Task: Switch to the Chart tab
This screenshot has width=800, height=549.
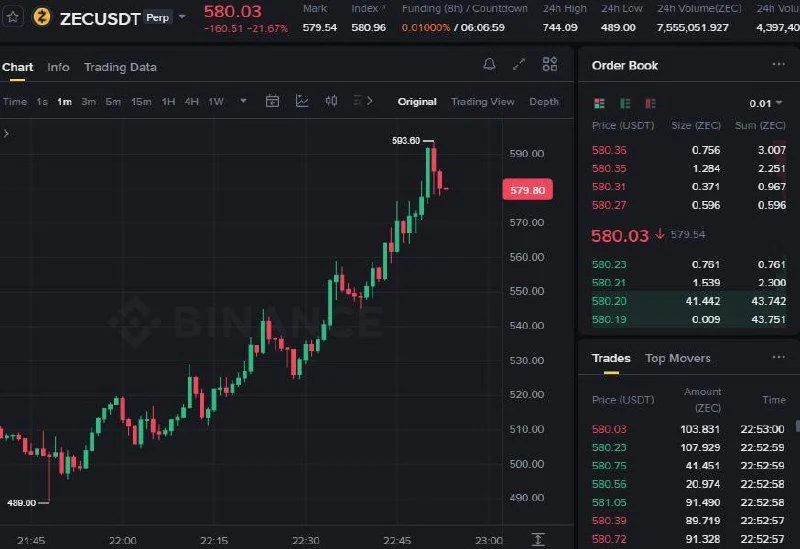Action: (17, 67)
